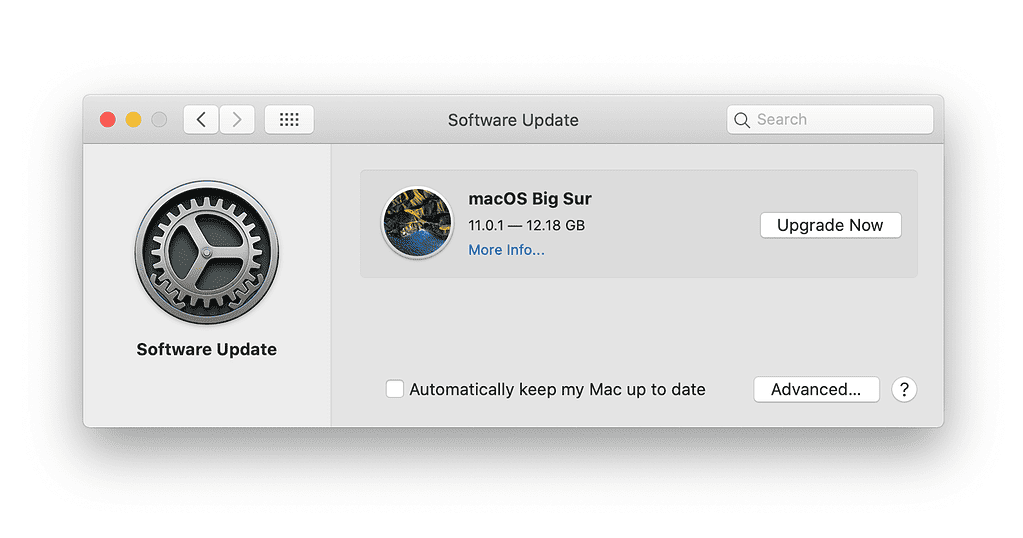Click the macOS Big Sur title text
Screen dimensions: 1023x538
530,199
